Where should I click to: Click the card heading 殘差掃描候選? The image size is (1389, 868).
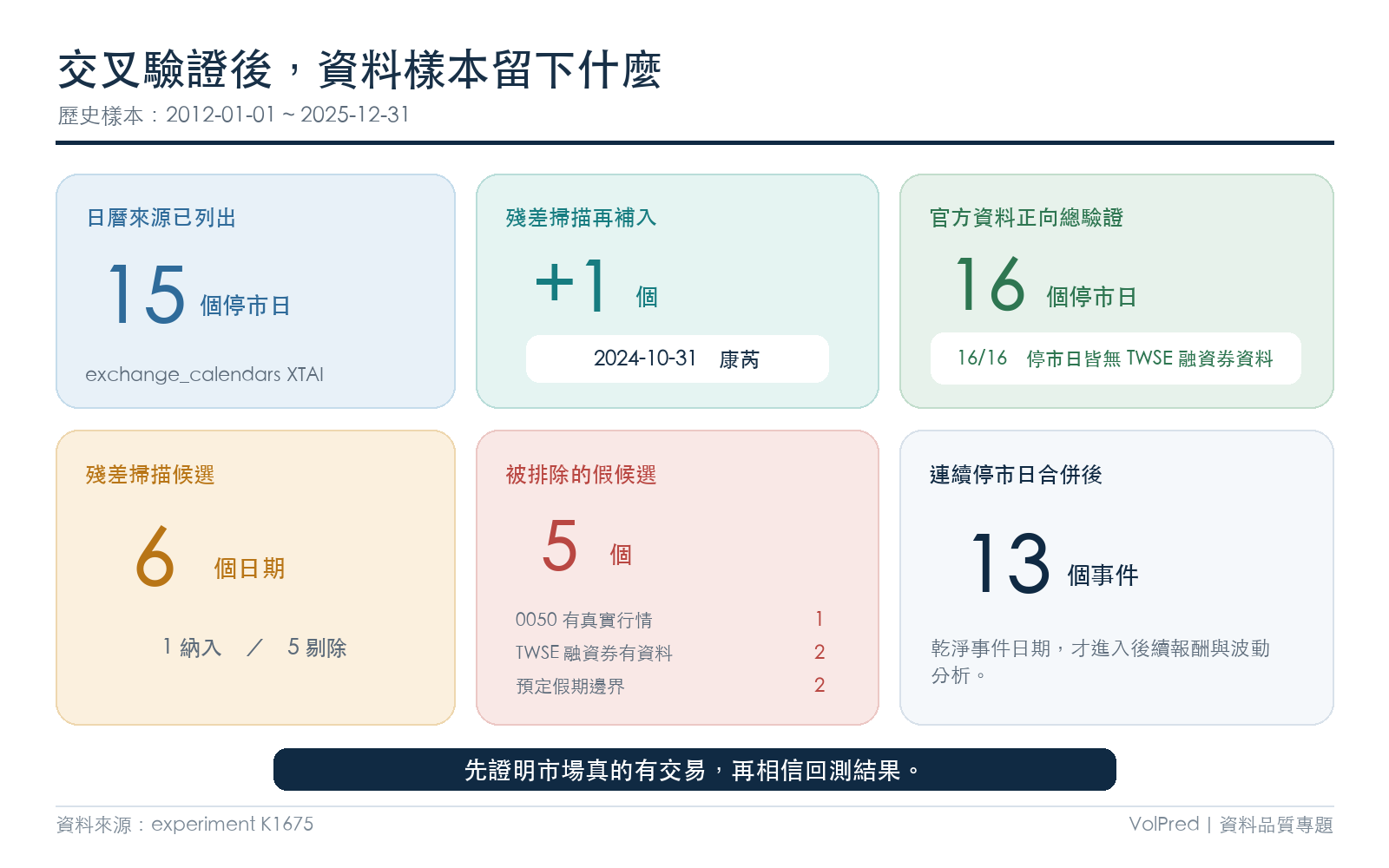tap(150, 475)
